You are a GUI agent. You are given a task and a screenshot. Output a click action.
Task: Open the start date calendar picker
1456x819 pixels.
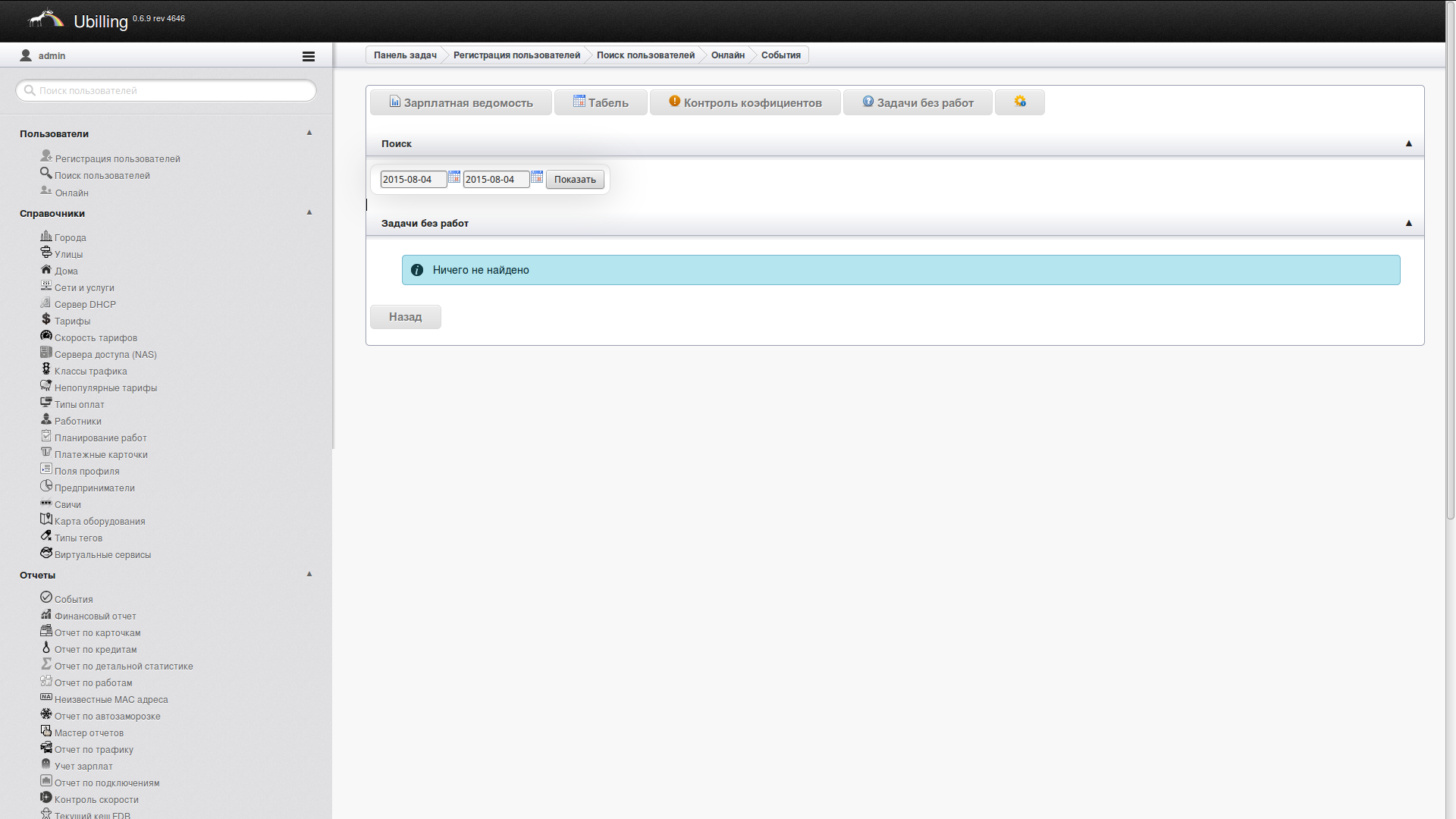click(x=454, y=177)
